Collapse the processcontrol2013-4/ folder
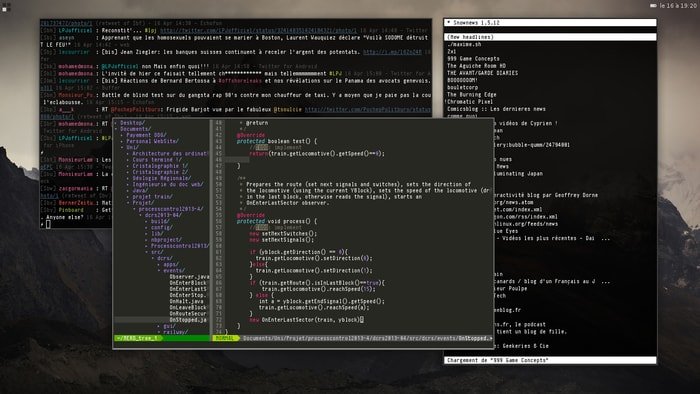The height and width of the screenshot is (394, 700). point(171,209)
